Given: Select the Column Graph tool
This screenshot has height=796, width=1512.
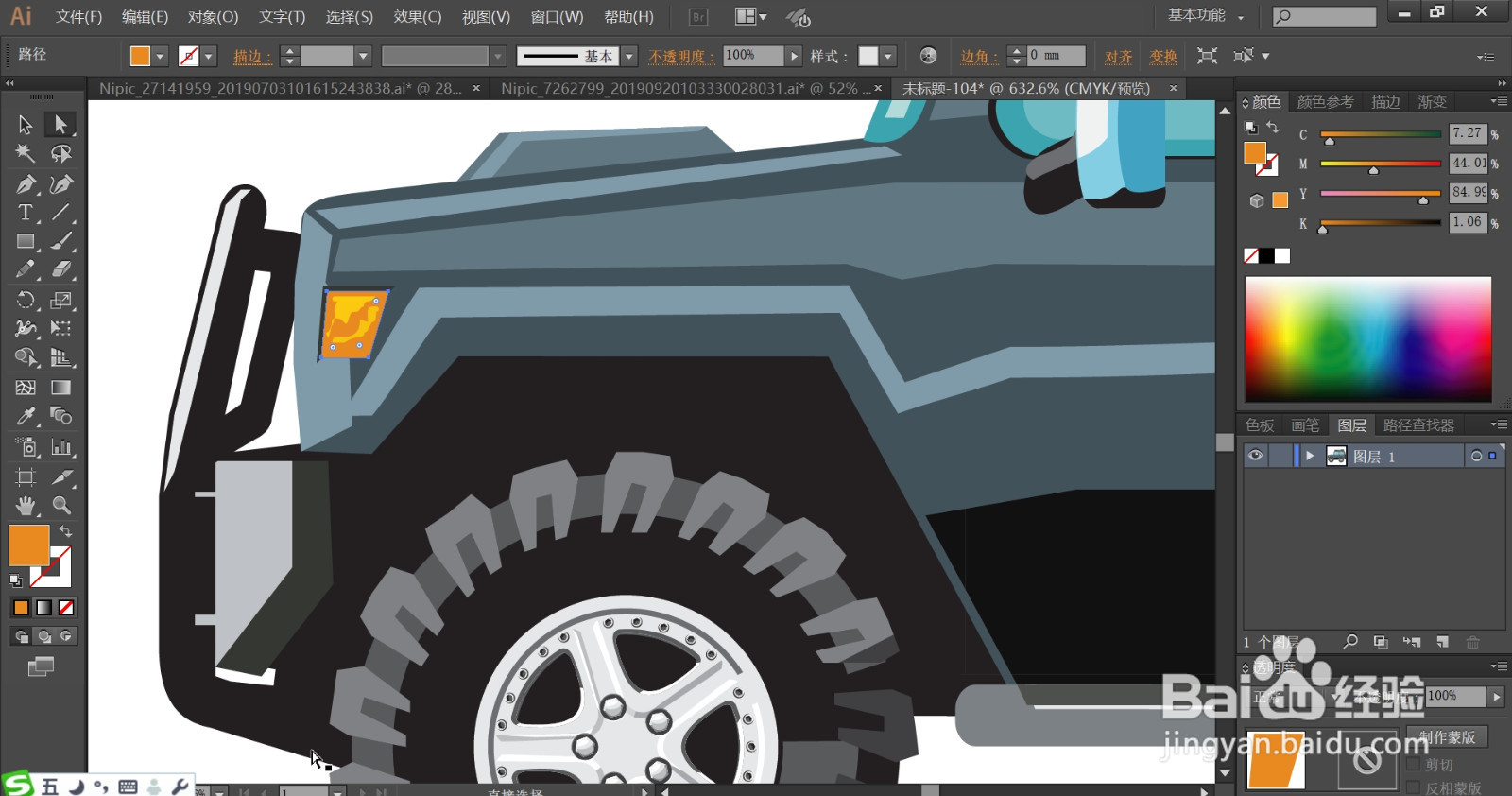Looking at the screenshot, I should [x=60, y=446].
